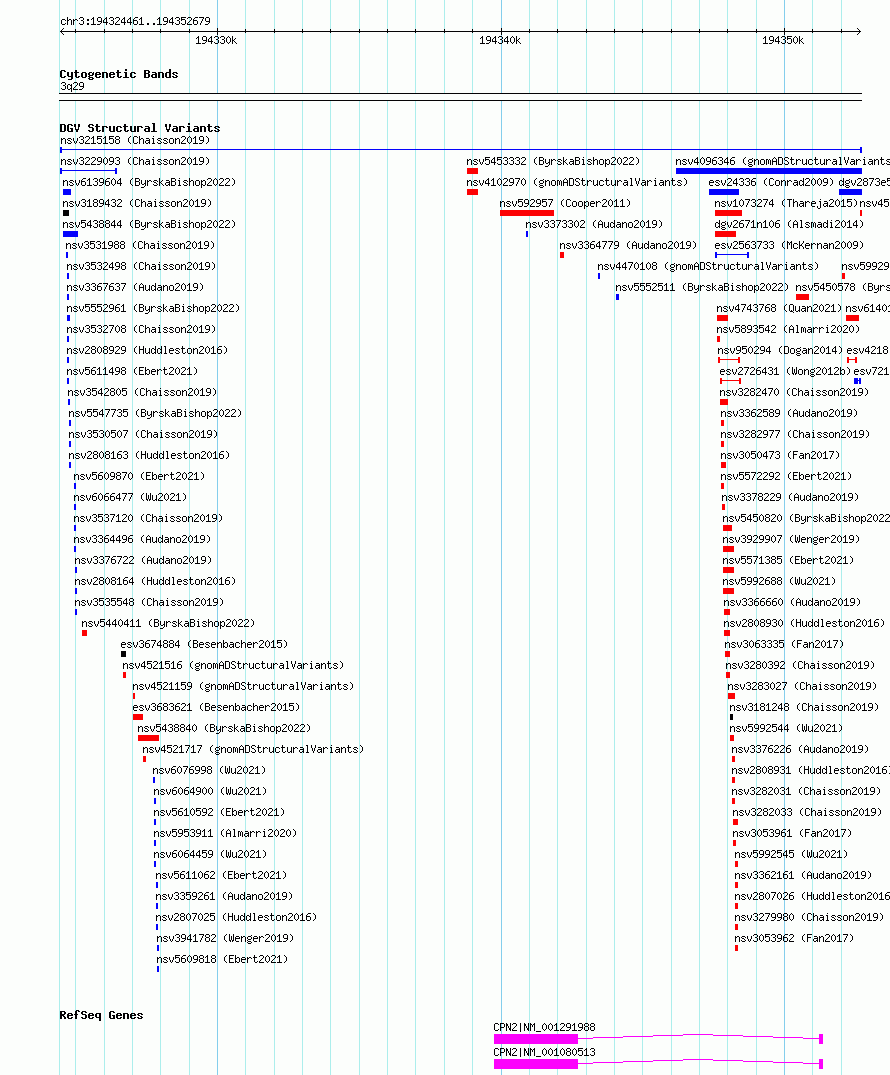Click nsv2808929 (Huddleston2016) label
Viewport: 890px width, 1075px height.
(147, 350)
